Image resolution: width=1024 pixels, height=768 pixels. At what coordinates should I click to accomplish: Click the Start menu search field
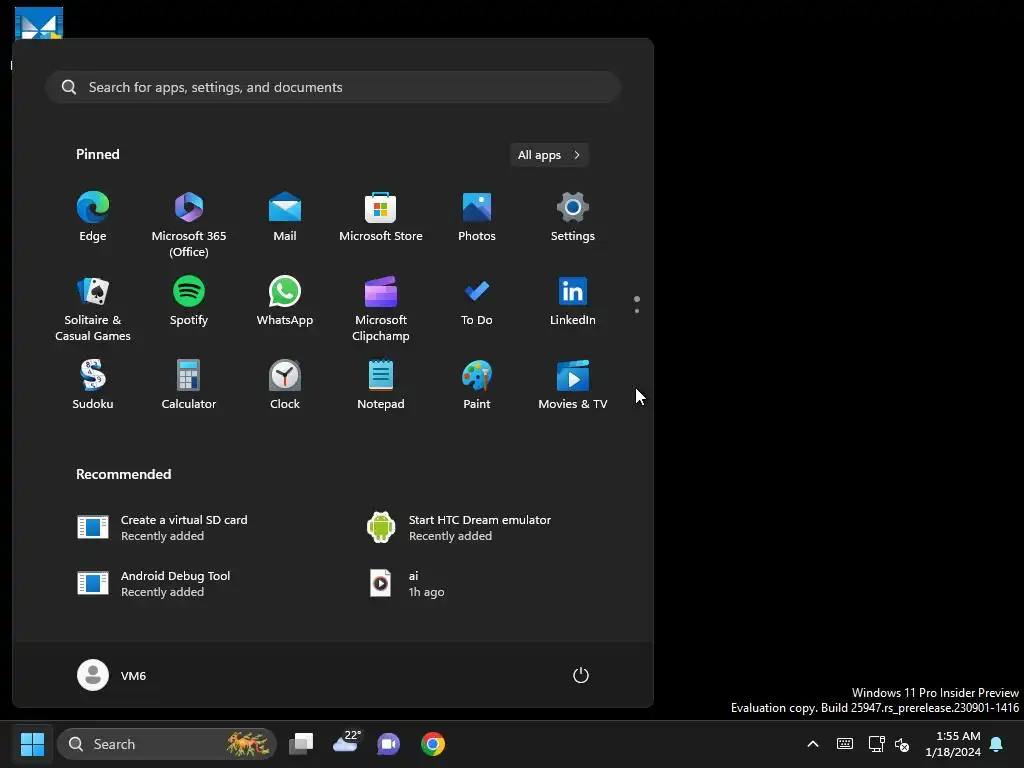[x=333, y=87]
